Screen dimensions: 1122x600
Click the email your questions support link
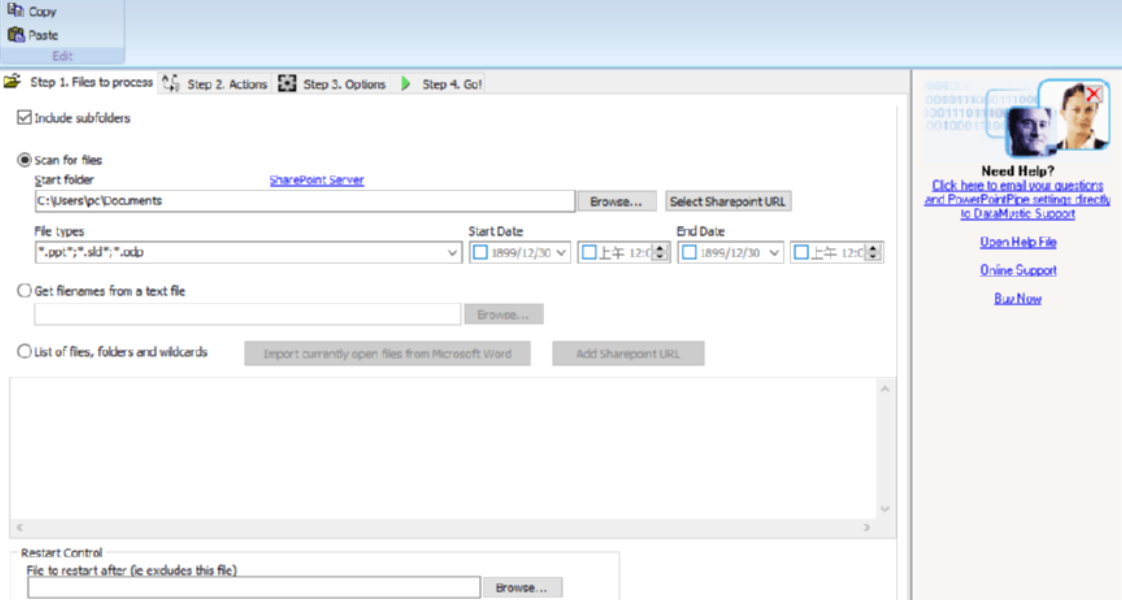[x=1017, y=200]
